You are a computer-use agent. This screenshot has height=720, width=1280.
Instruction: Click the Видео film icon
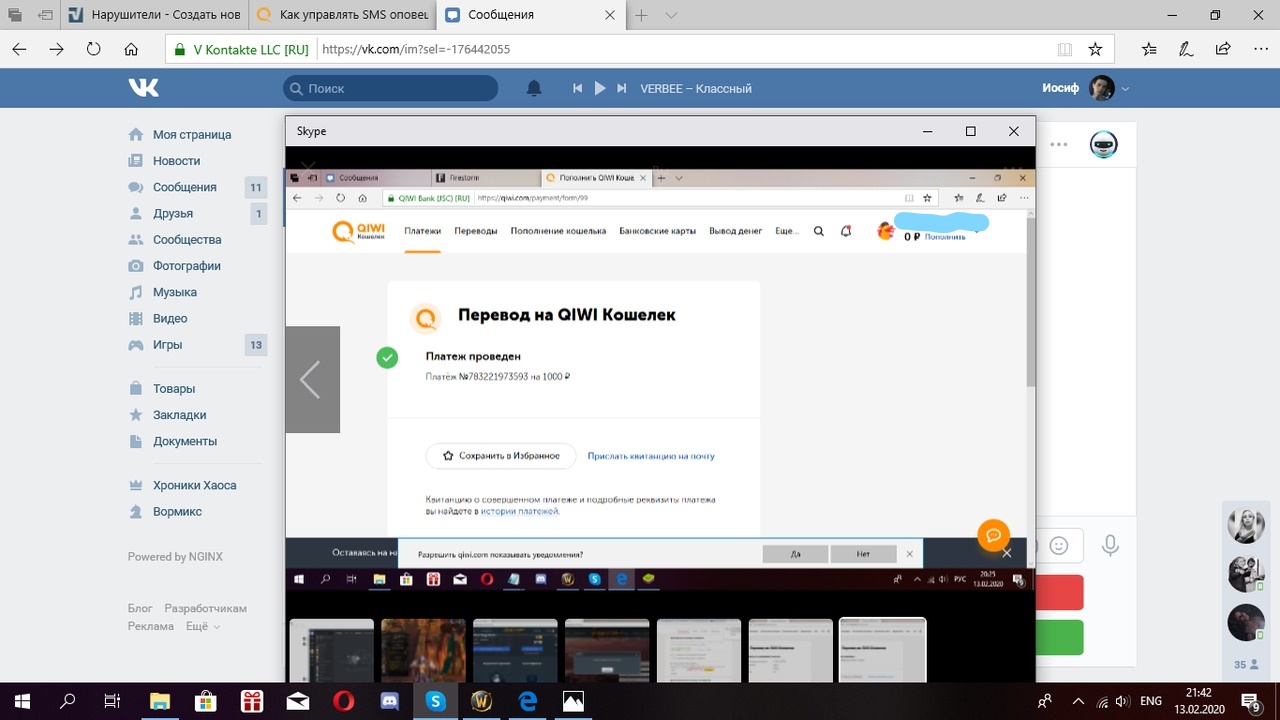tap(135, 318)
